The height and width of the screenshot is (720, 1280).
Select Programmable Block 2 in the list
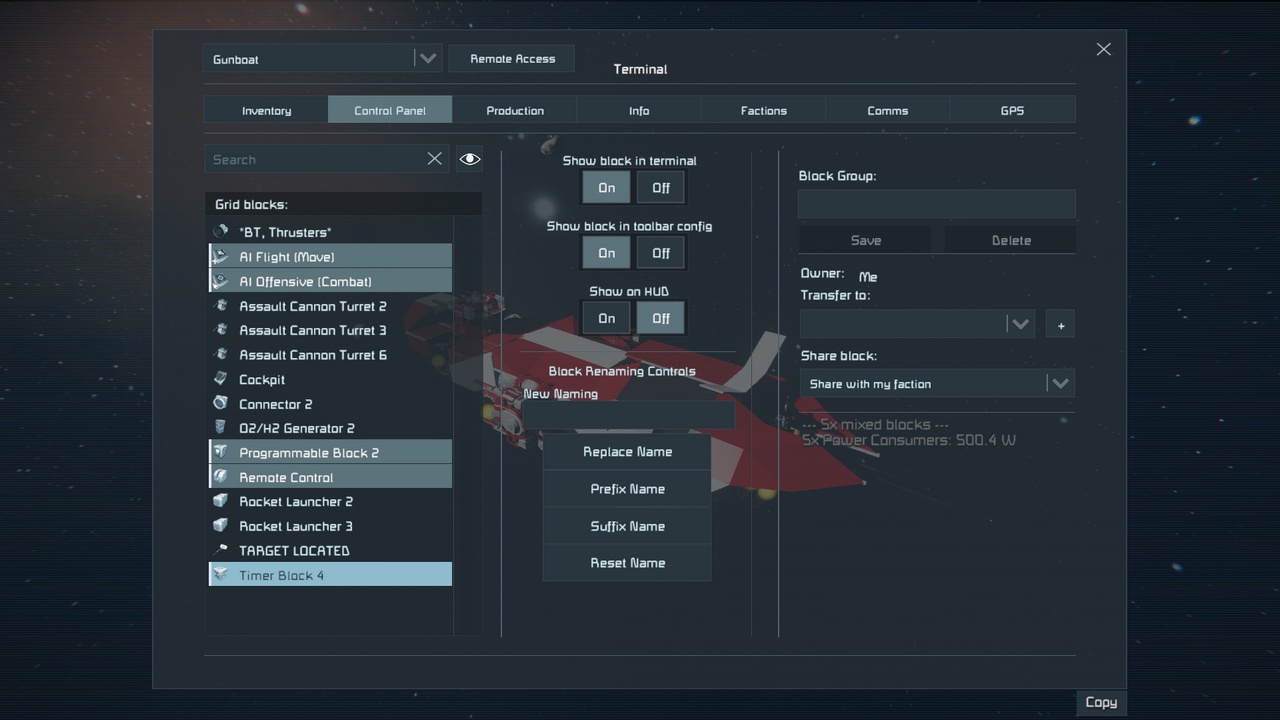click(330, 453)
